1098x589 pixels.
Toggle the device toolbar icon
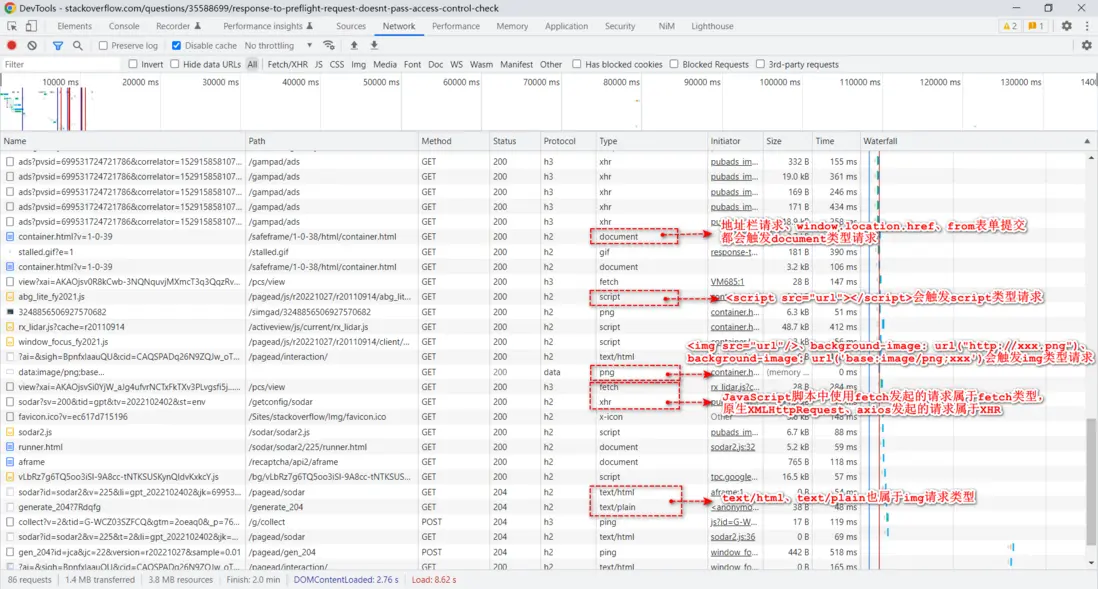31,26
